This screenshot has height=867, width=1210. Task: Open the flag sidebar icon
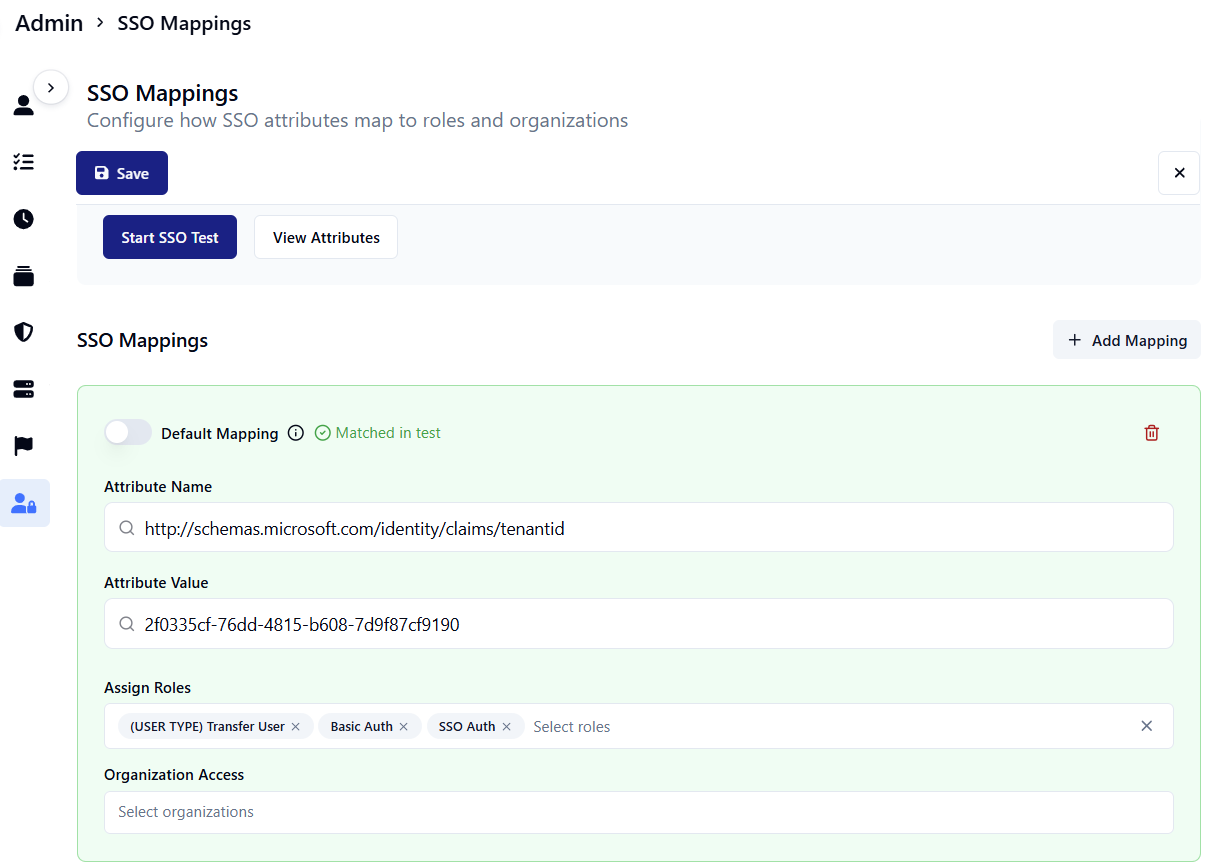pos(24,446)
